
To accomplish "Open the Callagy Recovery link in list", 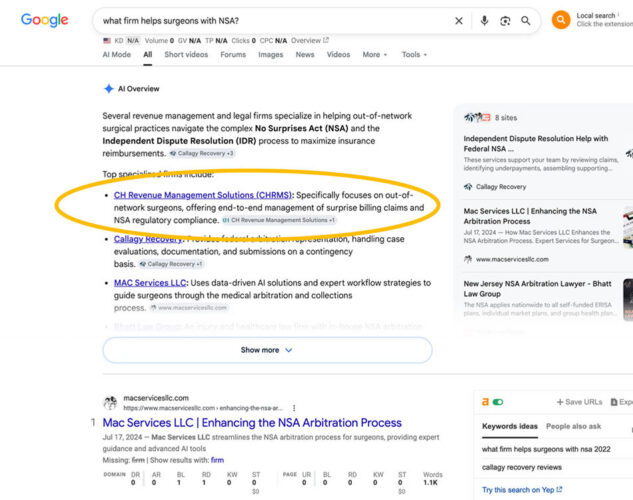I will [148, 239].
